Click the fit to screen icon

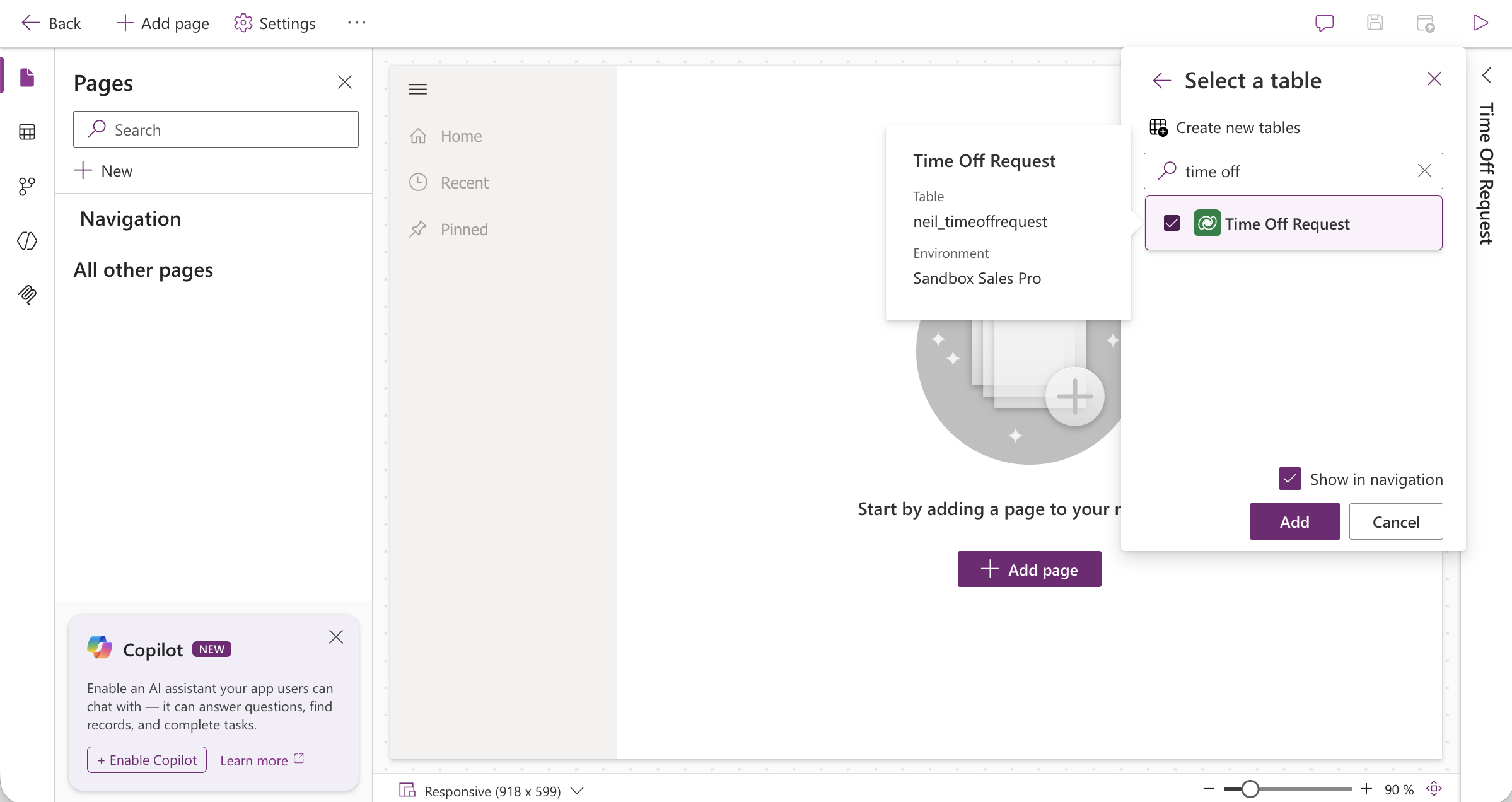[x=1434, y=789]
